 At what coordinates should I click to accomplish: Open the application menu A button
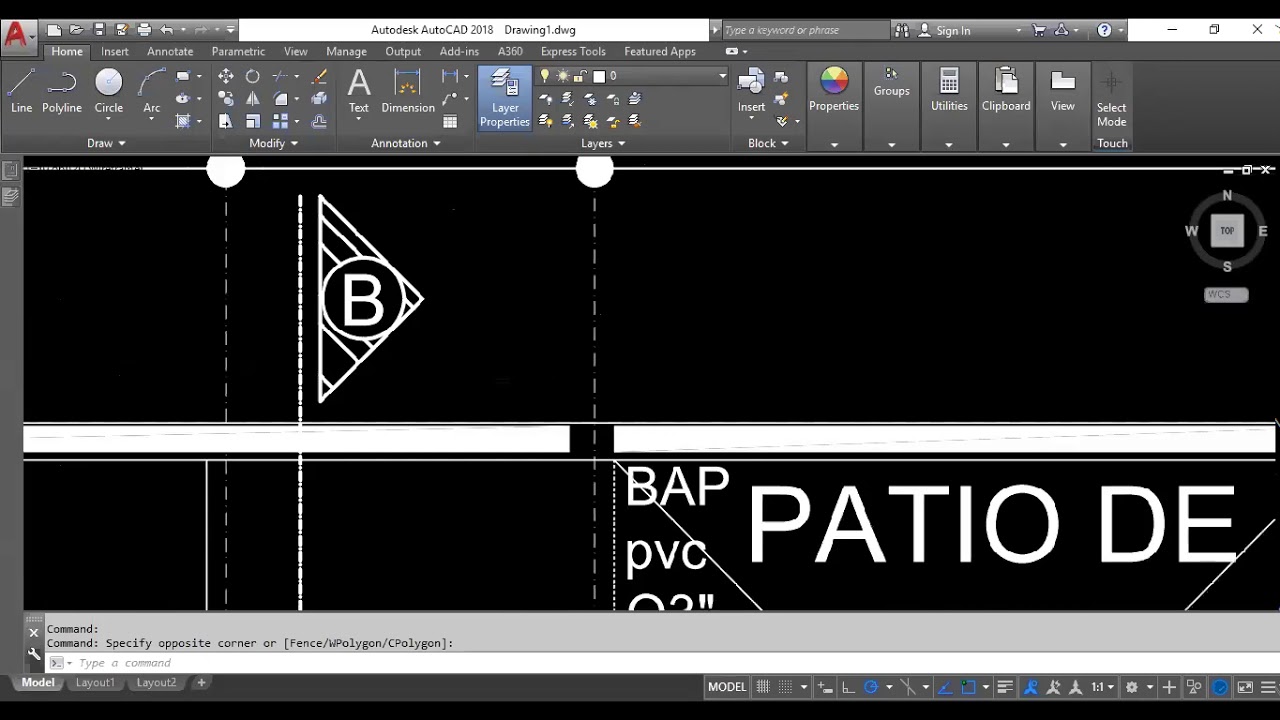tap(18, 36)
